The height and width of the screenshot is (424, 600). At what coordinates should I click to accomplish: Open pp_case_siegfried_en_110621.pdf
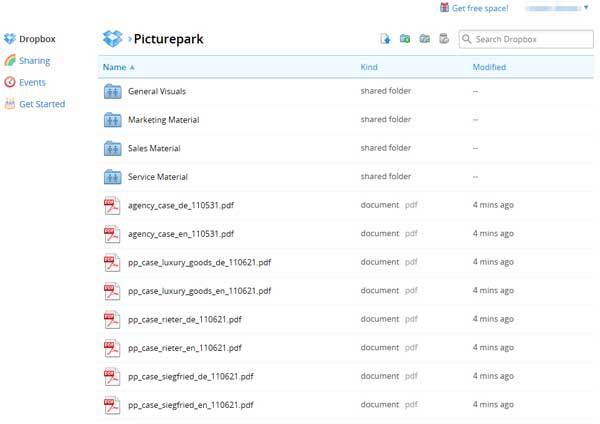click(x=191, y=405)
